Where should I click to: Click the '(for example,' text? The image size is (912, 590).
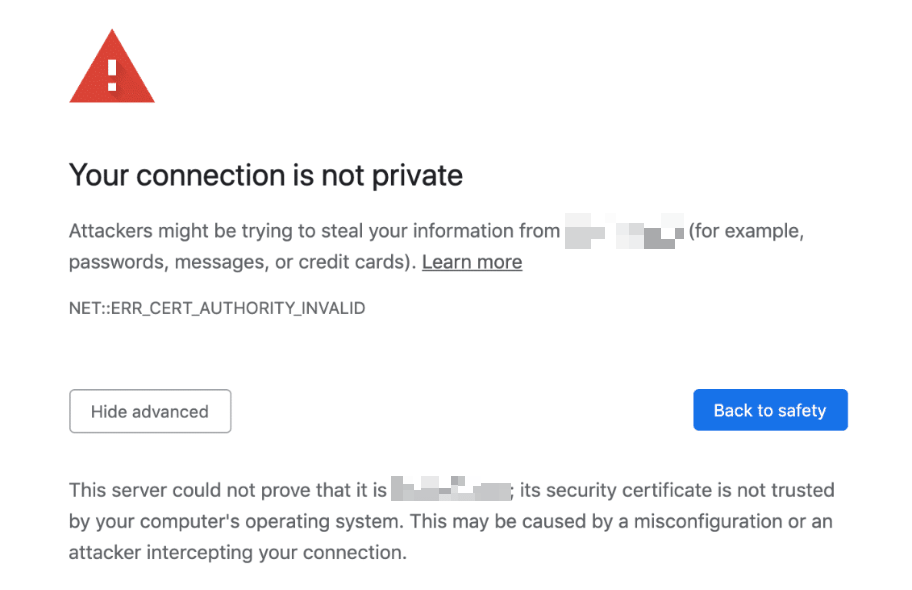[746, 231]
